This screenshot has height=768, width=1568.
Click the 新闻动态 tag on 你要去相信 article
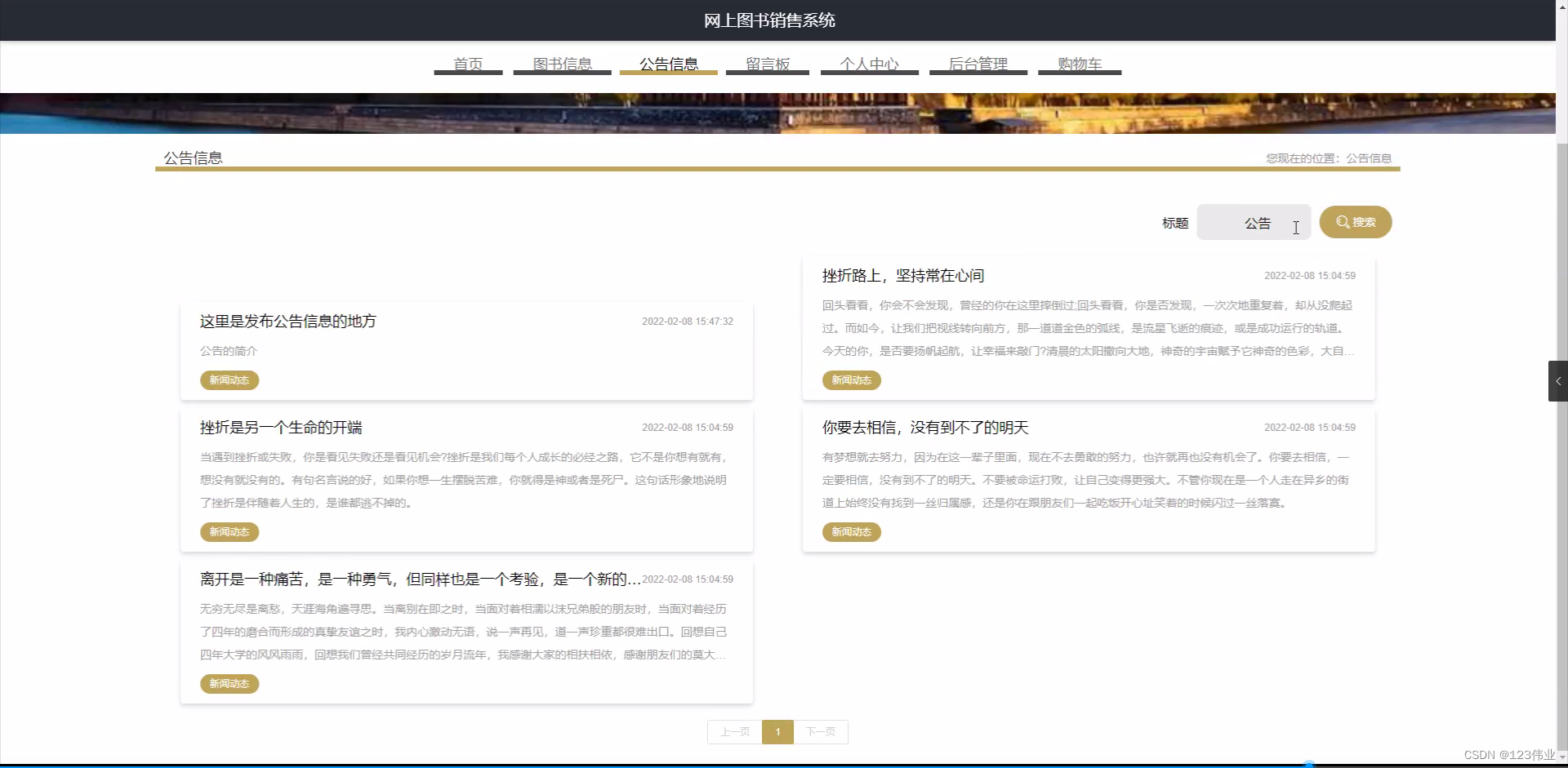pos(852,532)
